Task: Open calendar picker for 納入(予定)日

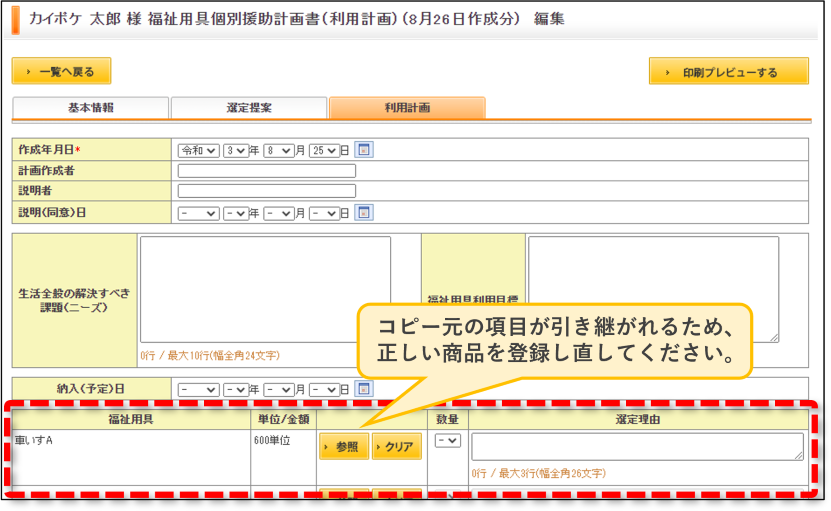Action: click(x=364, y=389)
